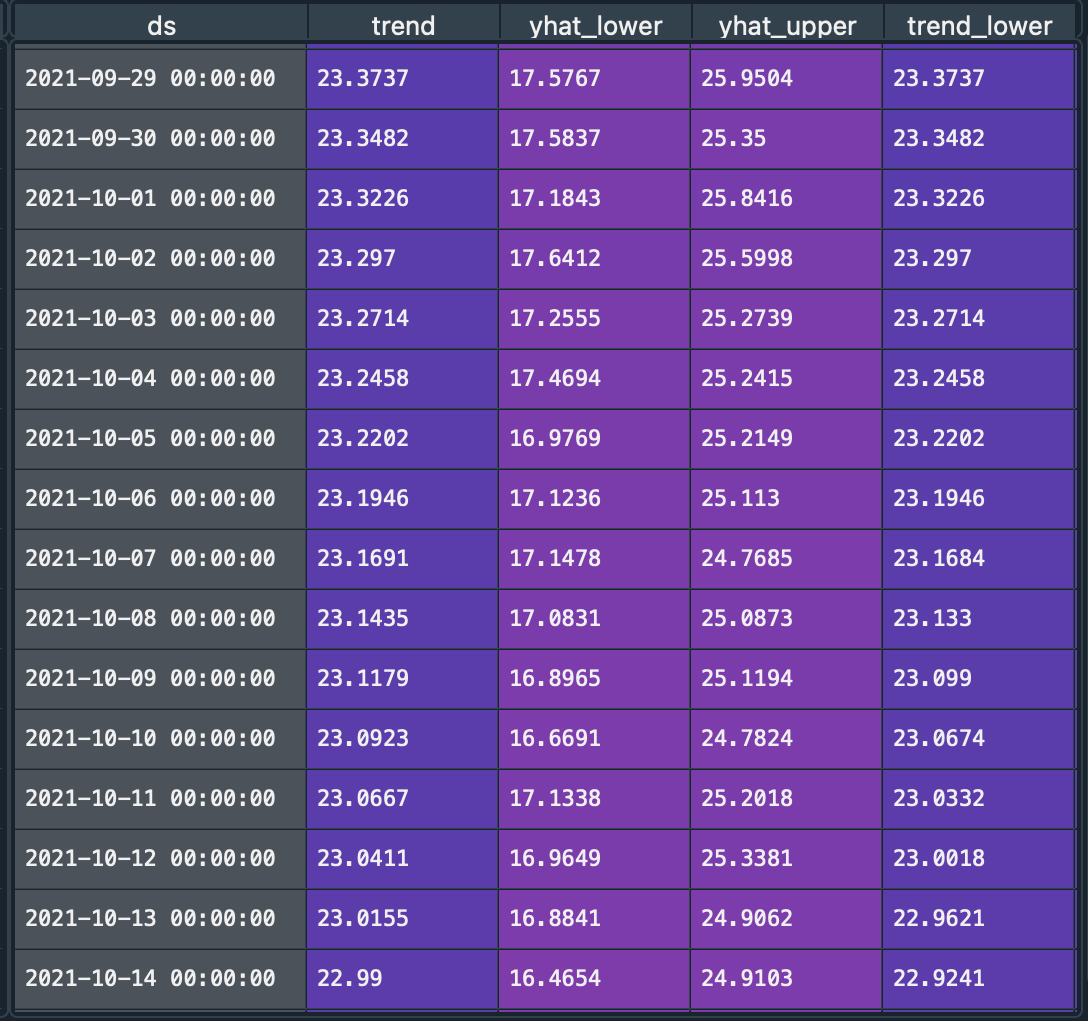The height and width of the screenshot is (1021, 1088).
Task: Click yhat_upper value 25.3381
Action: click(x=786, y=858)
